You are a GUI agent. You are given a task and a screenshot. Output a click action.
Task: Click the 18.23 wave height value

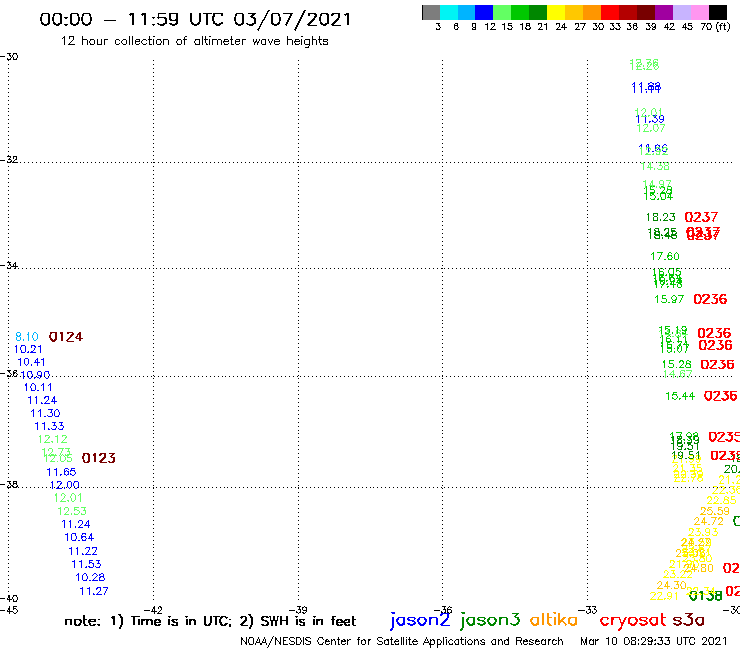click(x=661, y=217)
